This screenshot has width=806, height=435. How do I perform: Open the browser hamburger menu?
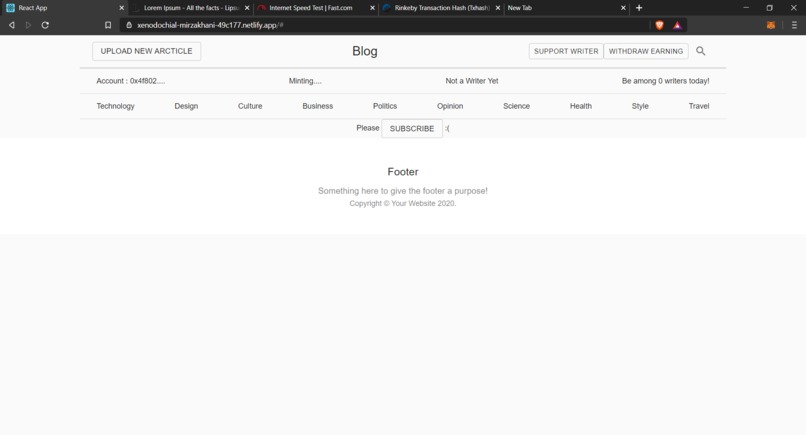click(x=794, y=25)
